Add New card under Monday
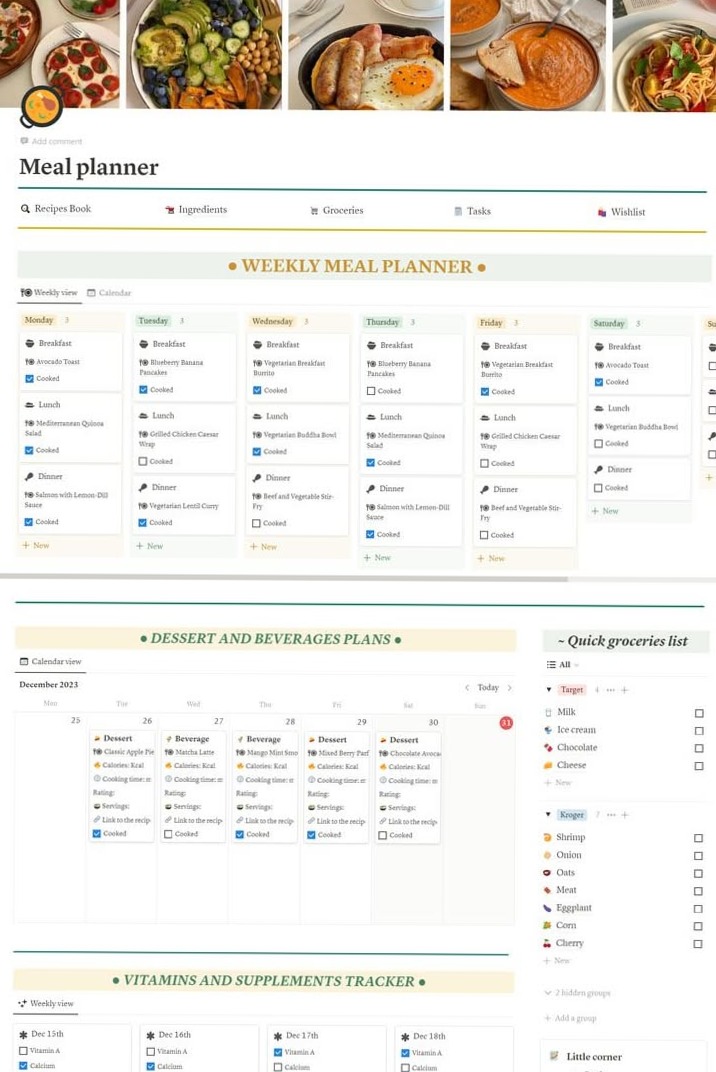716x1072 pixels. tap(36, 546)
